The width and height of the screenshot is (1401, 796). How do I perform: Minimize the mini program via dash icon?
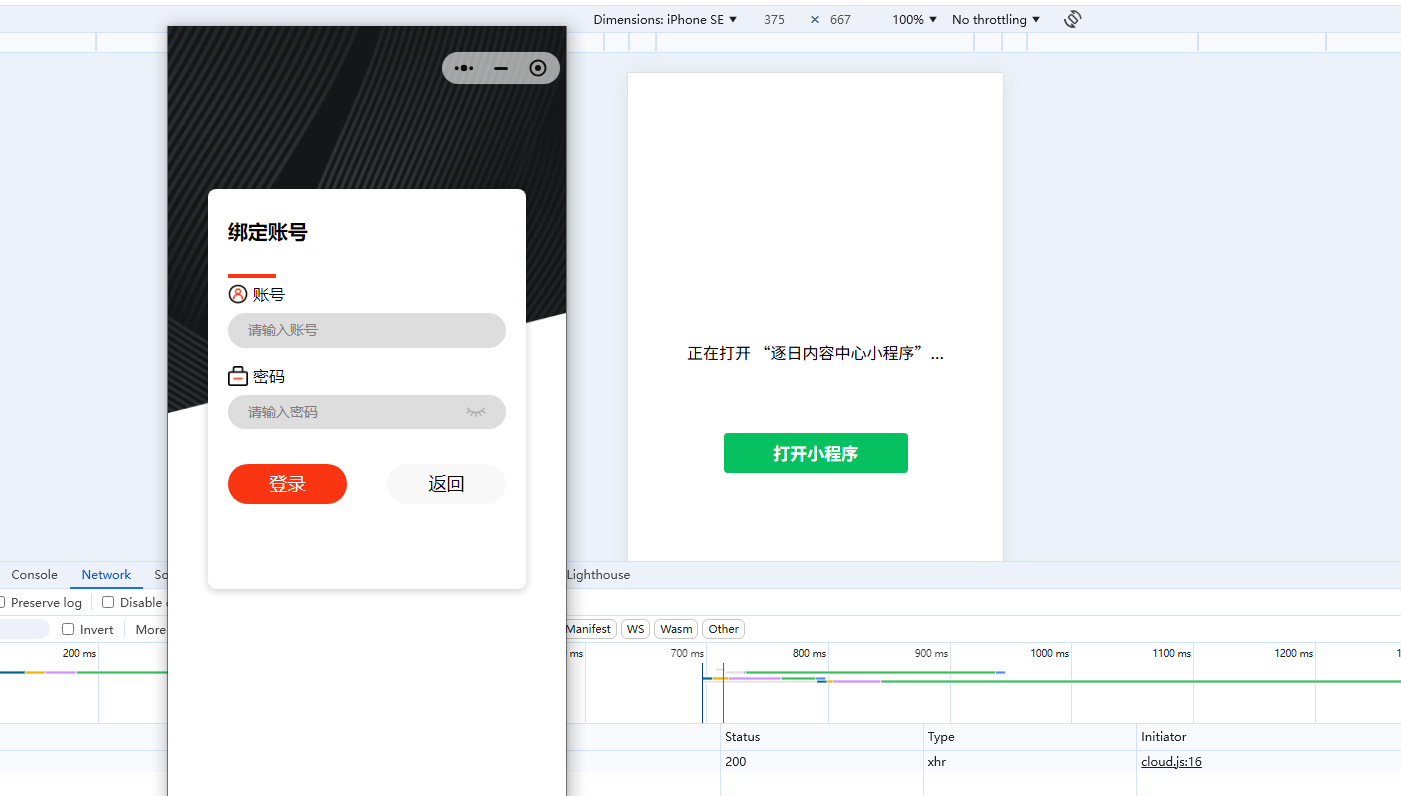(501, 68)
